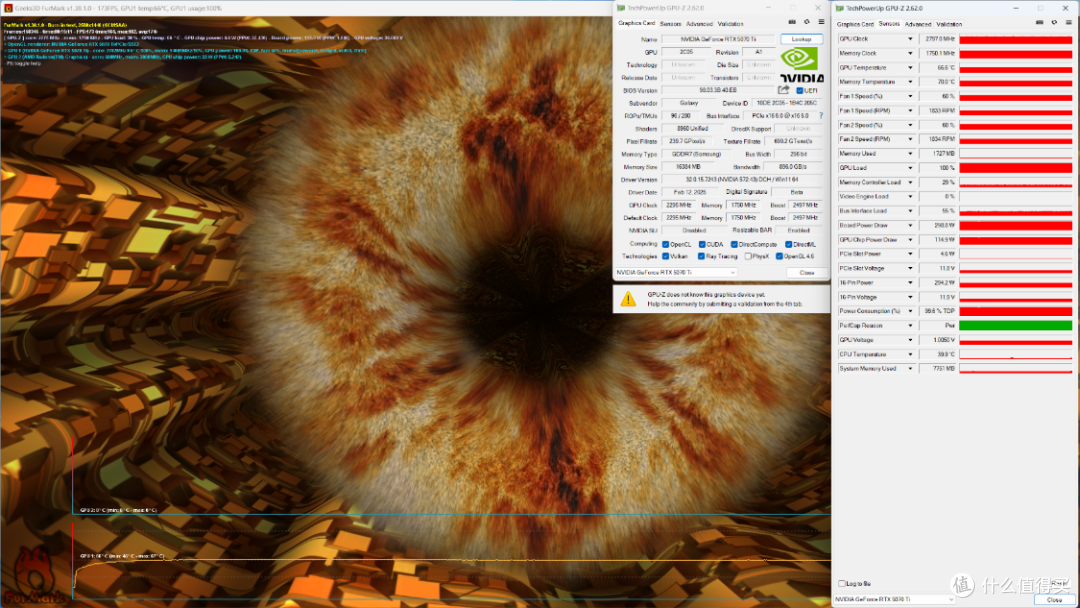Click the yellow warning triangle in the GPU-Z notice

pyautogui.click(x=628, y=297)
